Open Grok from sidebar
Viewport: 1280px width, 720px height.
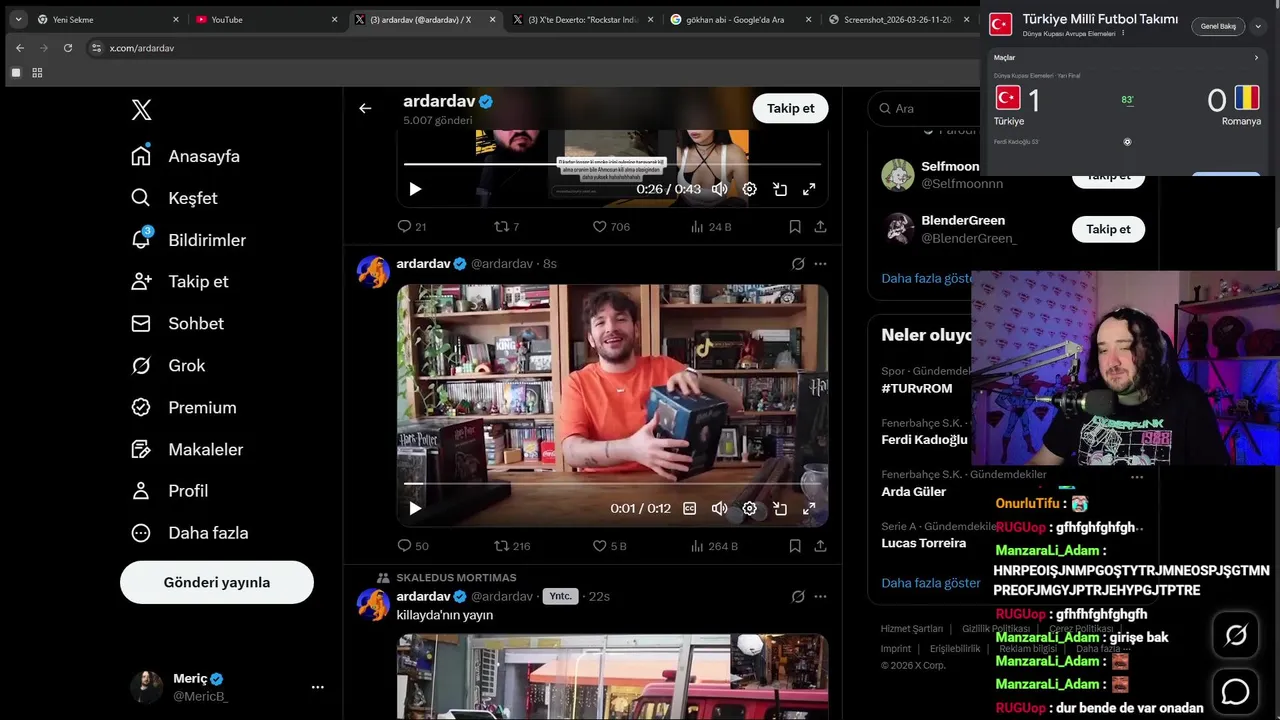tap(168, 365)
